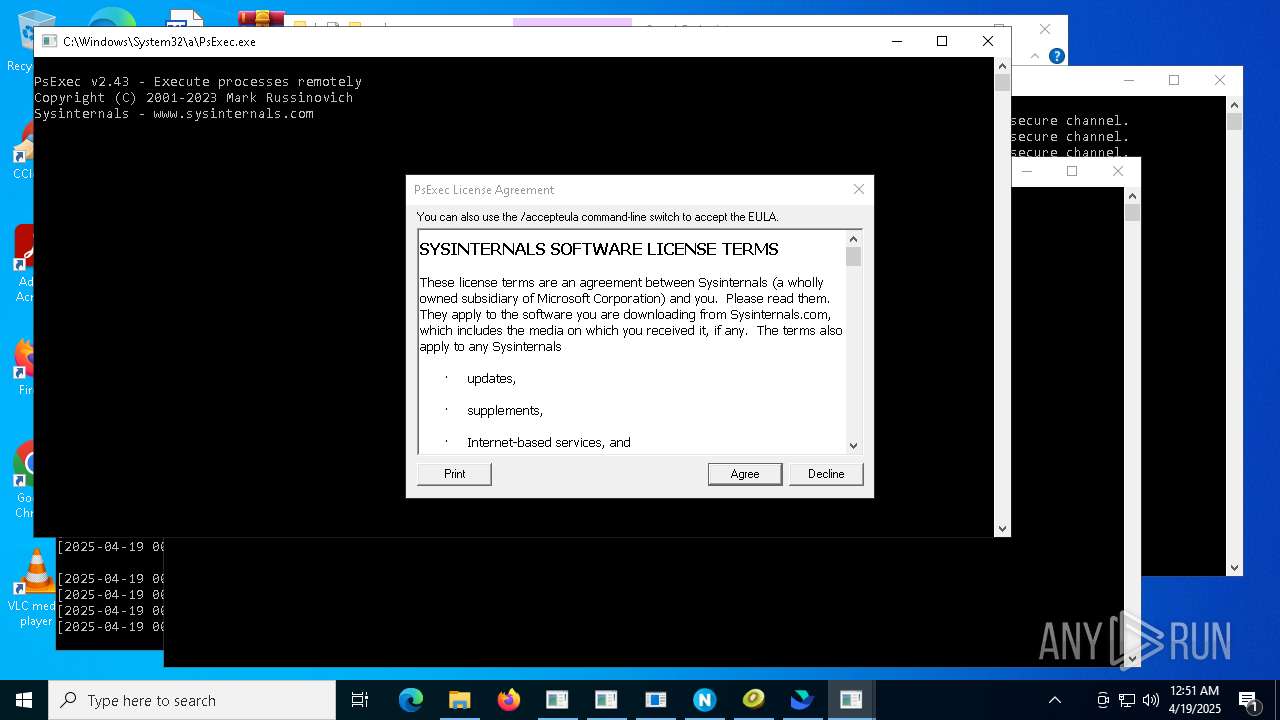The image size is (1280, 720).
Task: Switch to the second console window on the taskbar
Action: (606, 700)
